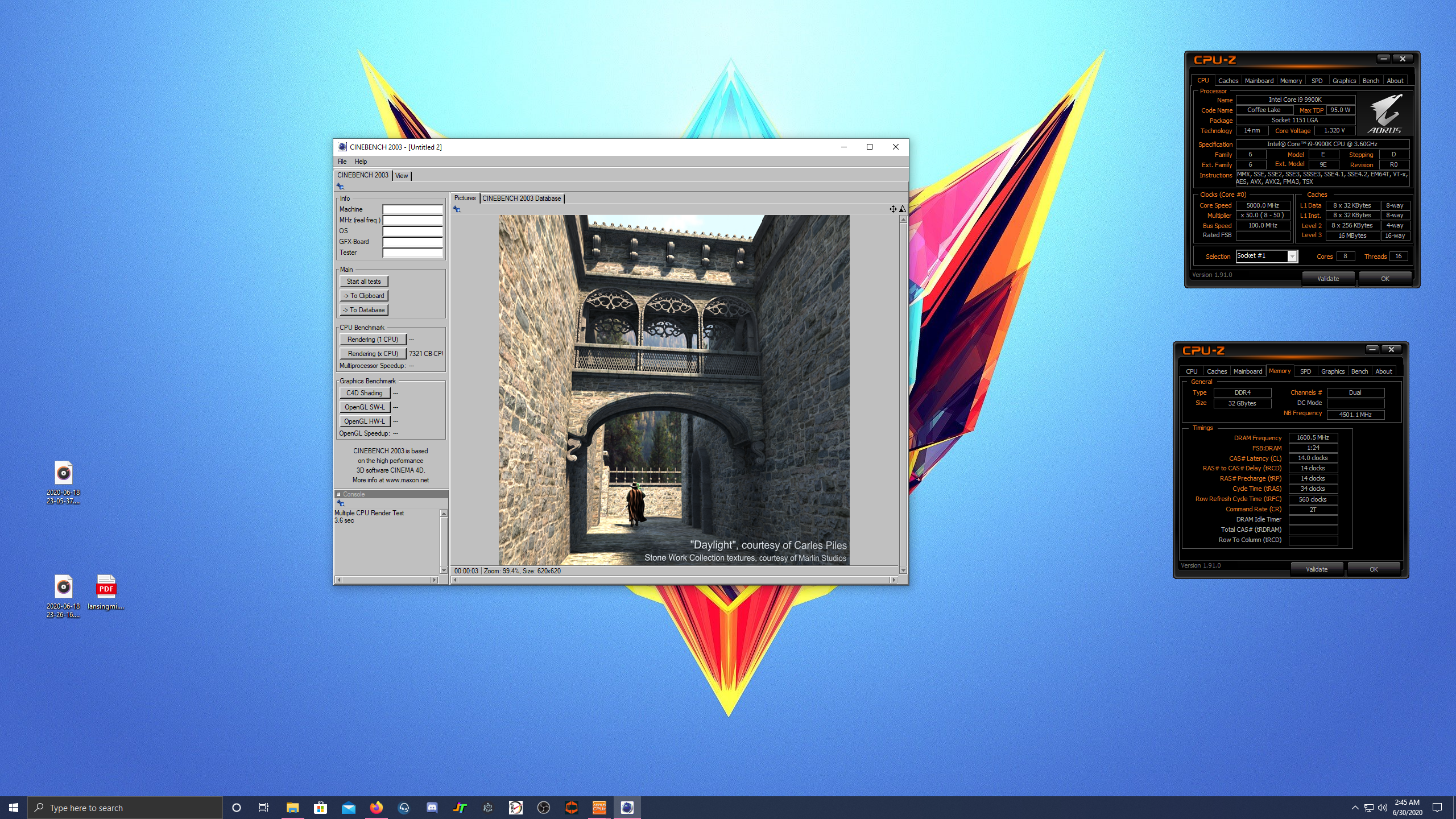Click the pushpin icon under Pictures tab
The image size is (1456, 819).
[x=457, y=209]
